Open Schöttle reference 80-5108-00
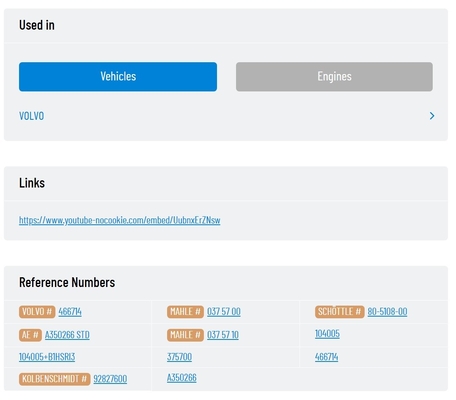 387,312
